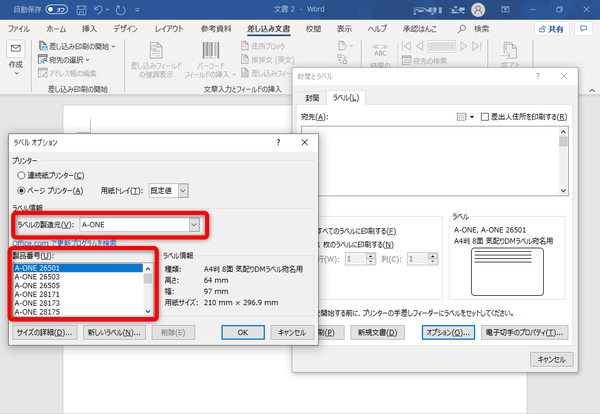
Task: Confirm label options with OK
Action: (x=243, y=333)
